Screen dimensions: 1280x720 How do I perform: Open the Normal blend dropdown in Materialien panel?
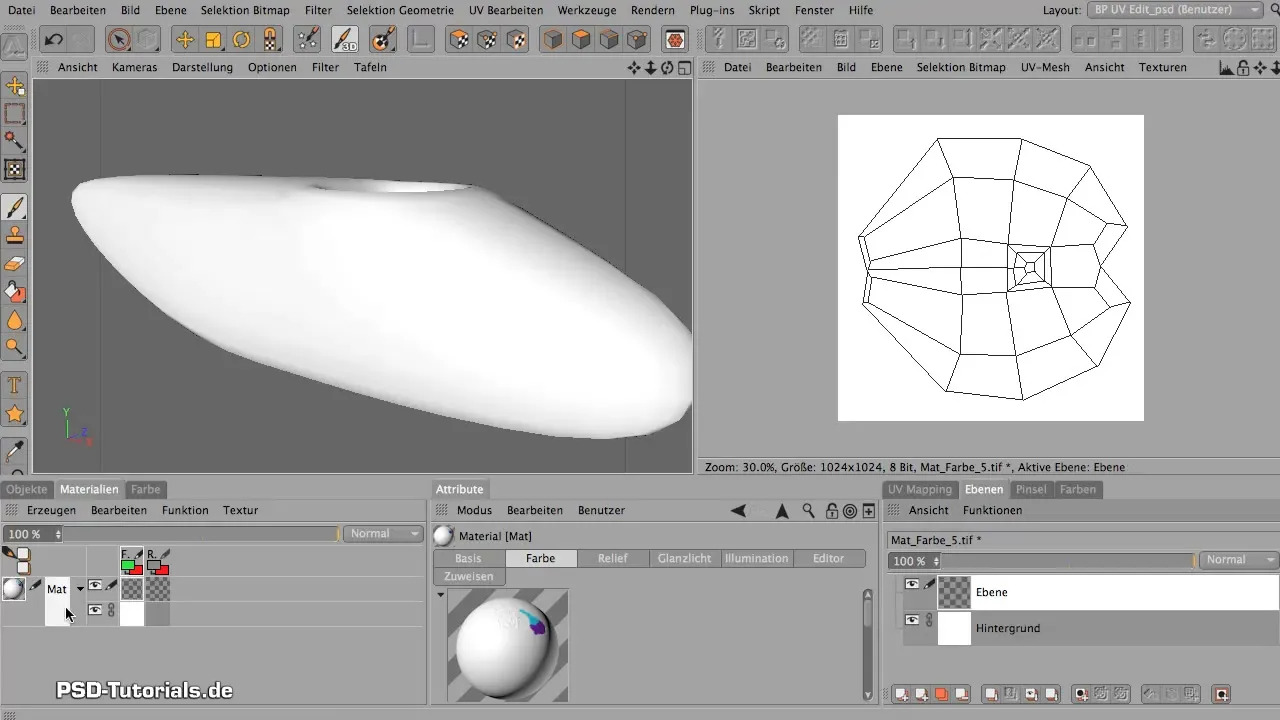(384, 534)
